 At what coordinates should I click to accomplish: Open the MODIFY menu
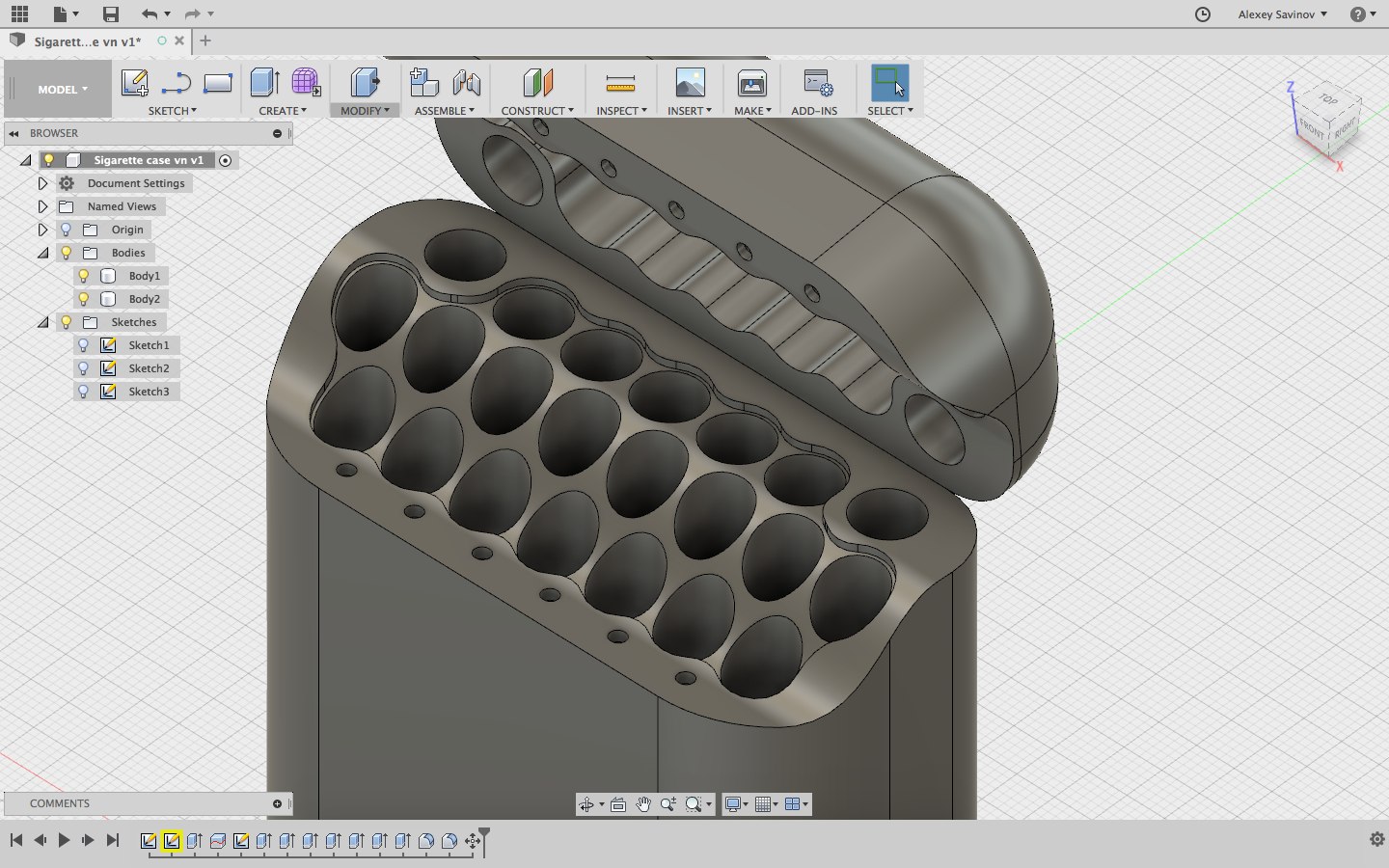(x=365, y=111)
